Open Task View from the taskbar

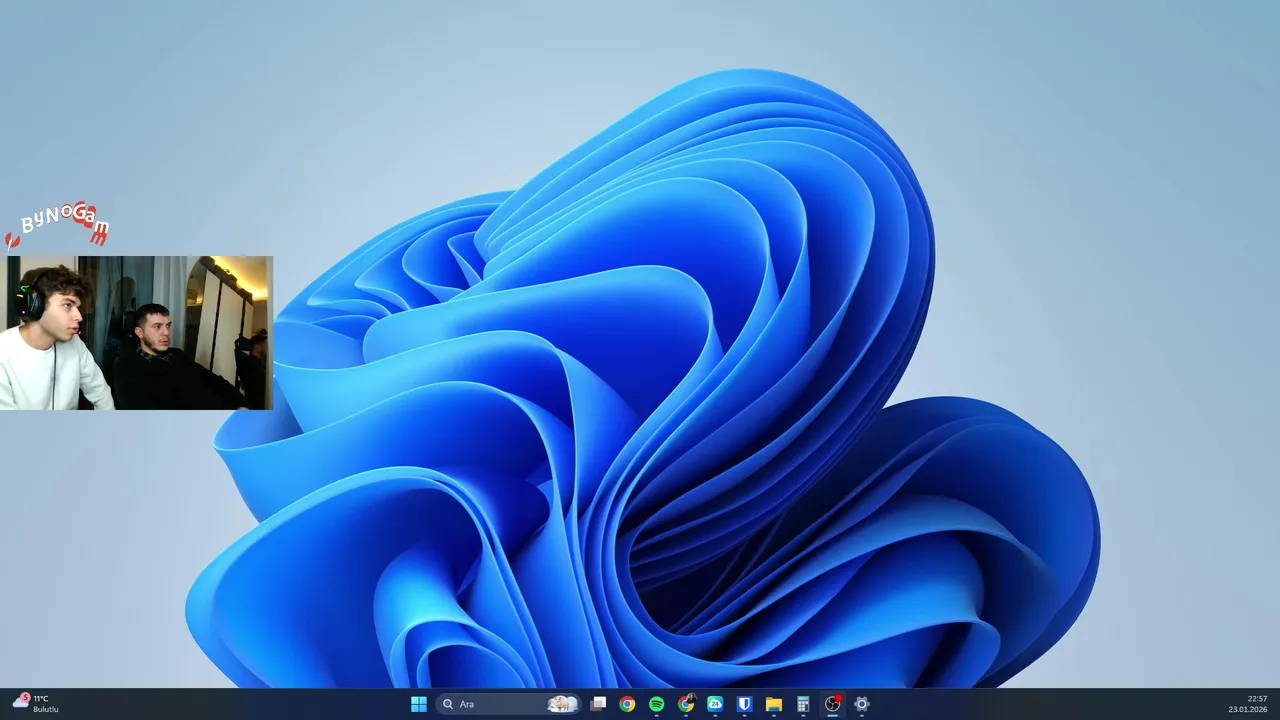(x=598, y=704)
